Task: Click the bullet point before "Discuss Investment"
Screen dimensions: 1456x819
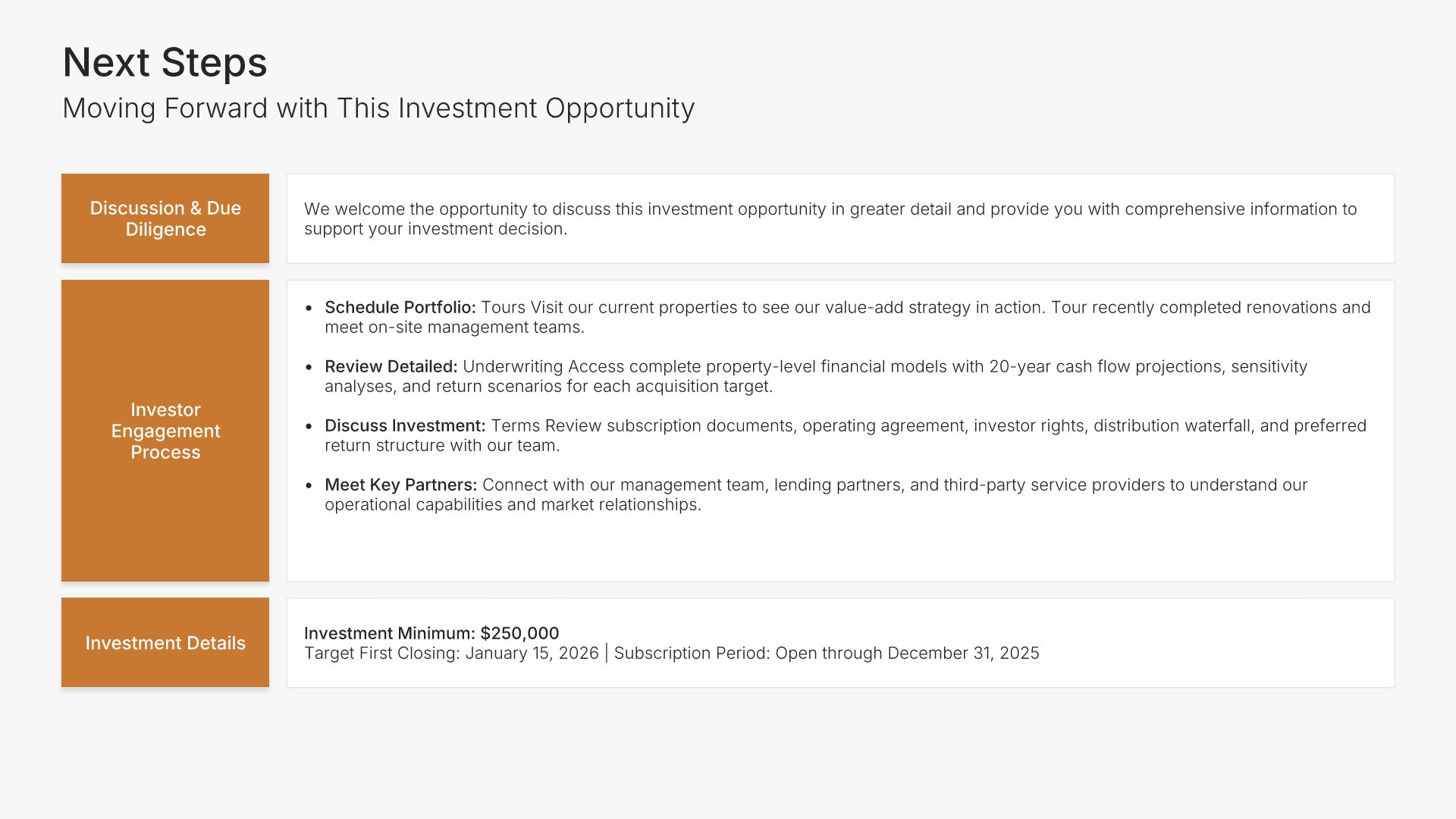Action: (x=309, y=426)
